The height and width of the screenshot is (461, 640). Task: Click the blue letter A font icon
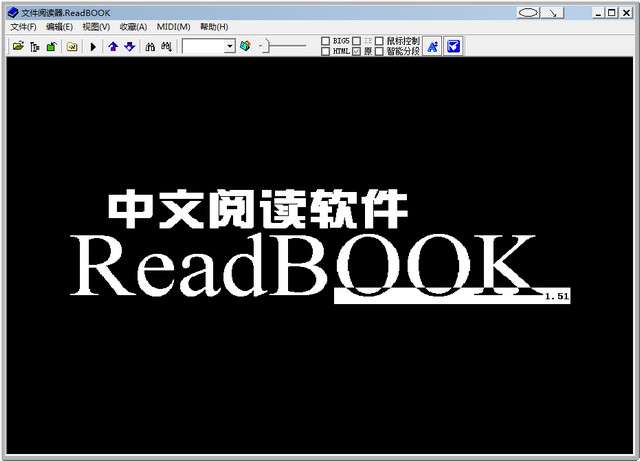pos(432,46)
